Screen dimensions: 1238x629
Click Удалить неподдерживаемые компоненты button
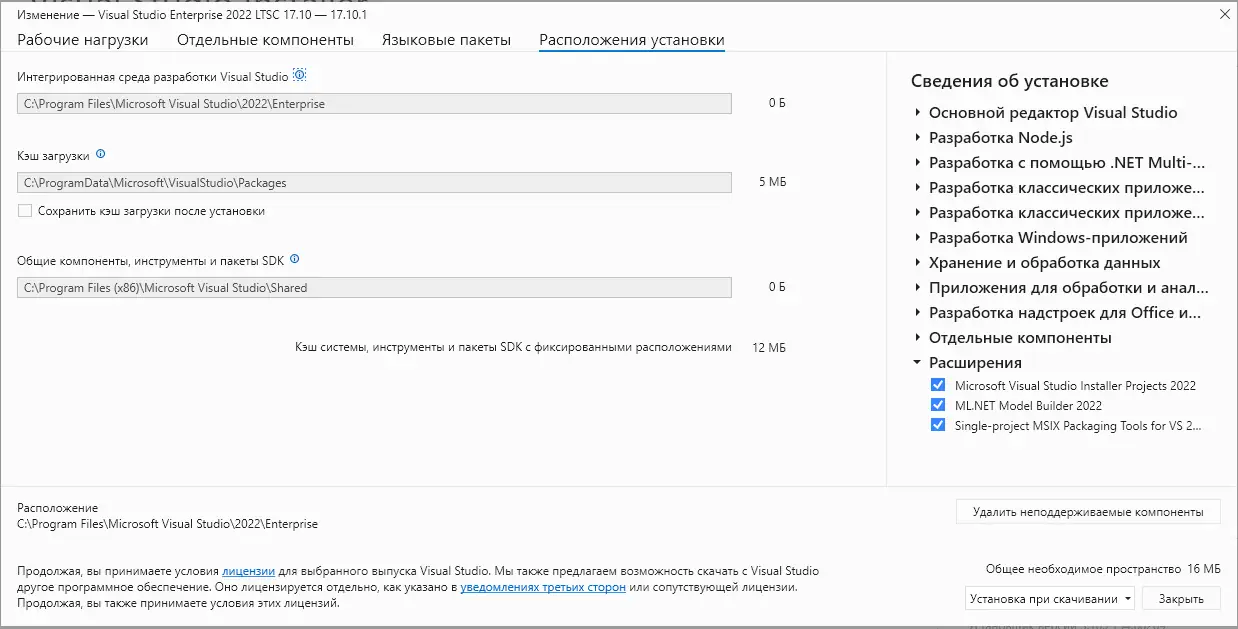coord(1087,512)
